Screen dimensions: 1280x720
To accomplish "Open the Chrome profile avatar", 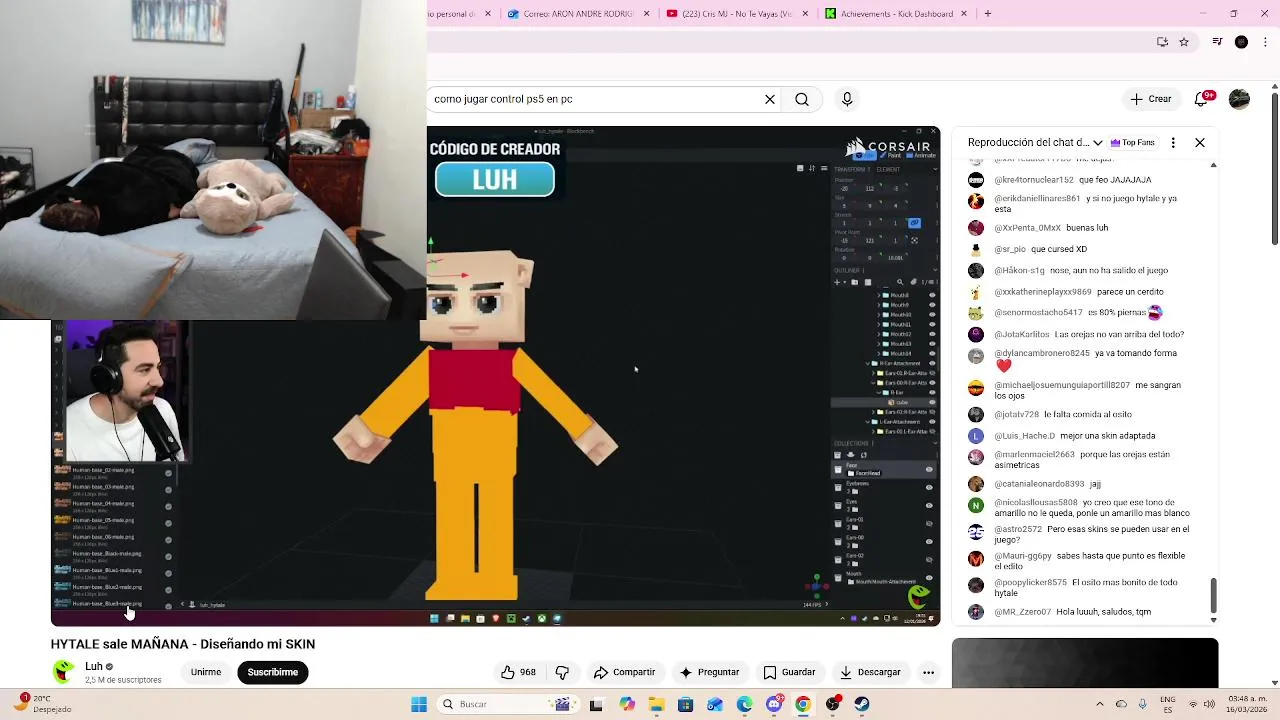I will coord(1241,42).
